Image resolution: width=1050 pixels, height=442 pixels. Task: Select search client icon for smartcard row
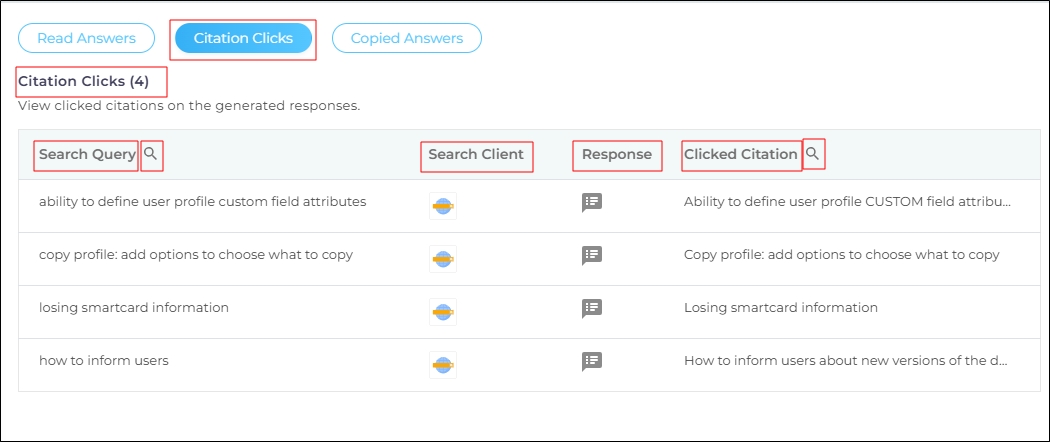point(442,311)
